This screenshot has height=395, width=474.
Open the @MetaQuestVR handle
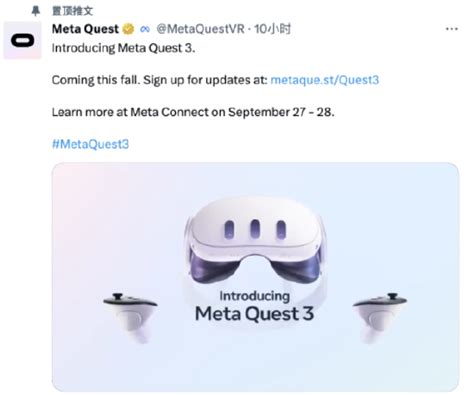coord(200,29)
